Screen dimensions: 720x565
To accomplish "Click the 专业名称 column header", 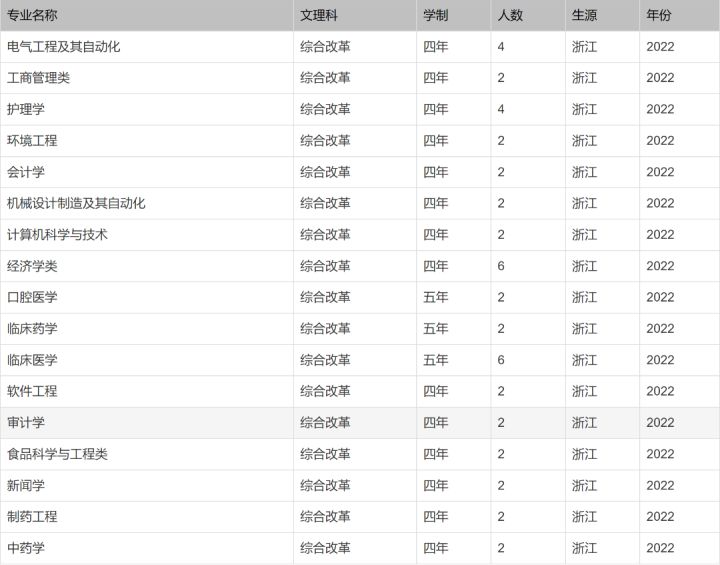I will coord(32,15).
